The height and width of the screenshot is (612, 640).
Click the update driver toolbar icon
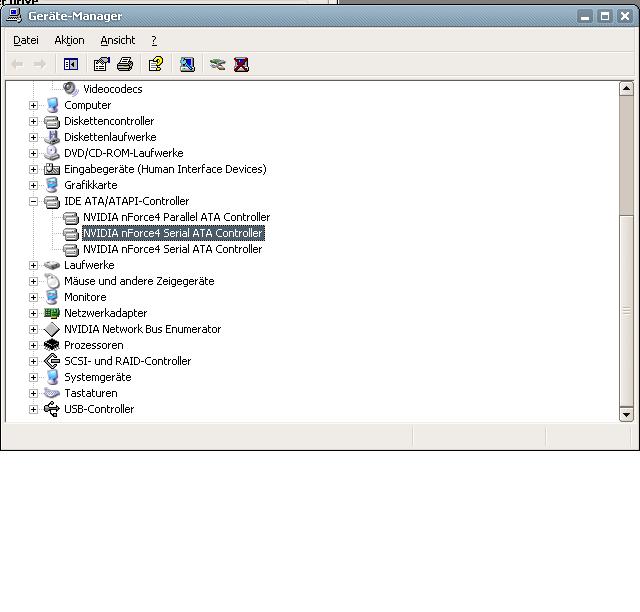point(218,64)
